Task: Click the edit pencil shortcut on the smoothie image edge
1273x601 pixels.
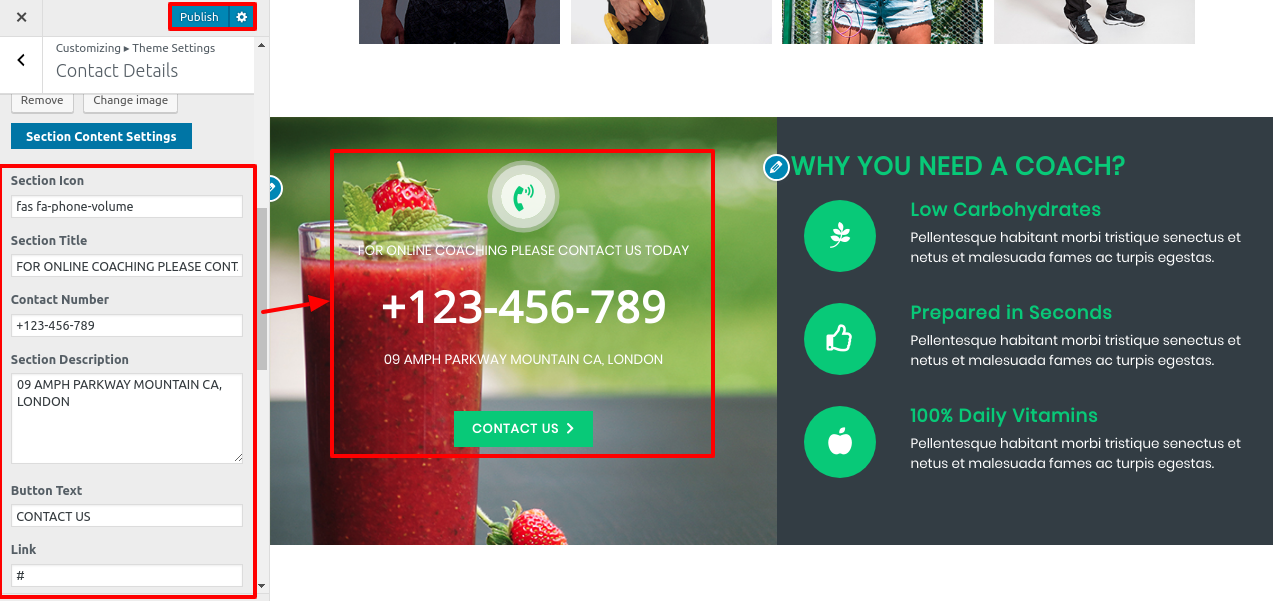Action: 272,188
